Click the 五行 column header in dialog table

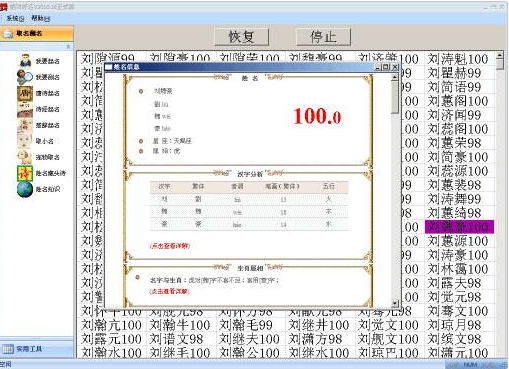328,186
